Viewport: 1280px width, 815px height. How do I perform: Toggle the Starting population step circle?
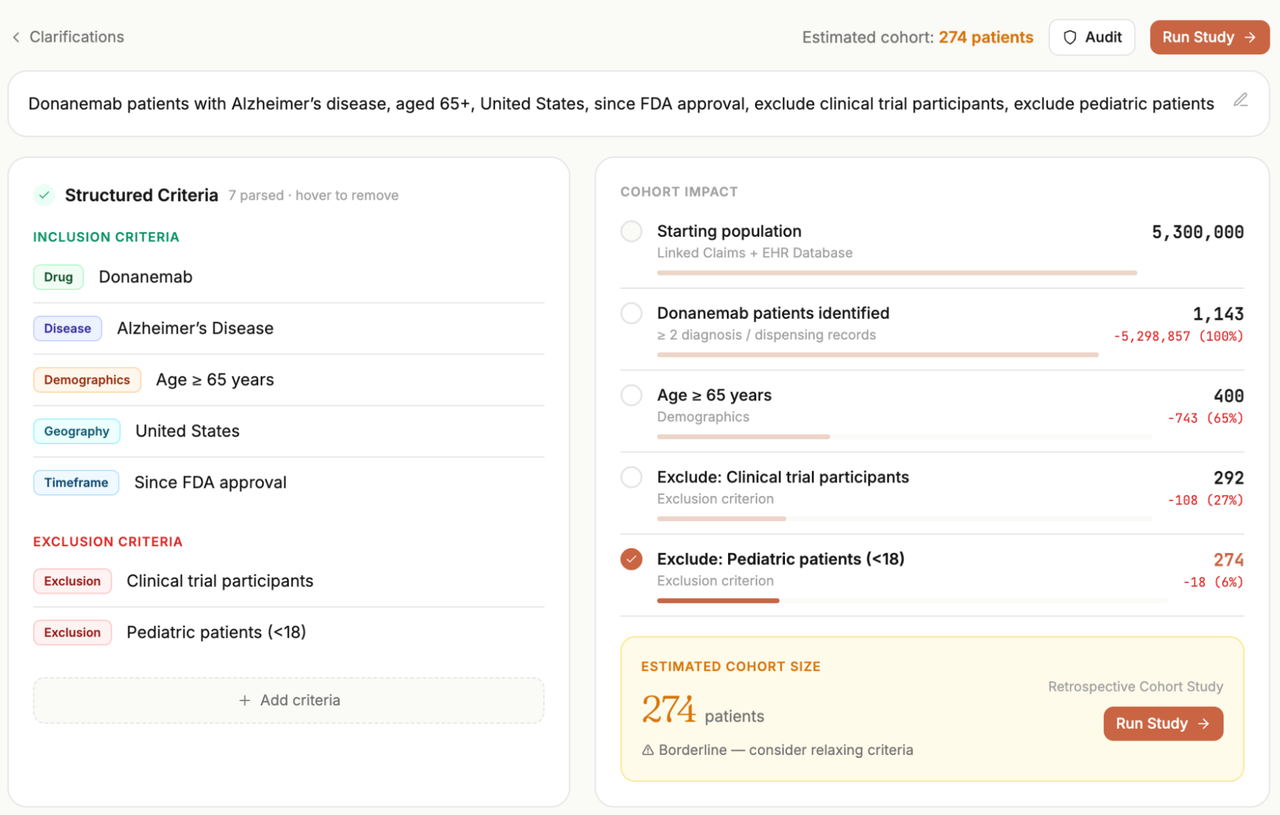631,231
